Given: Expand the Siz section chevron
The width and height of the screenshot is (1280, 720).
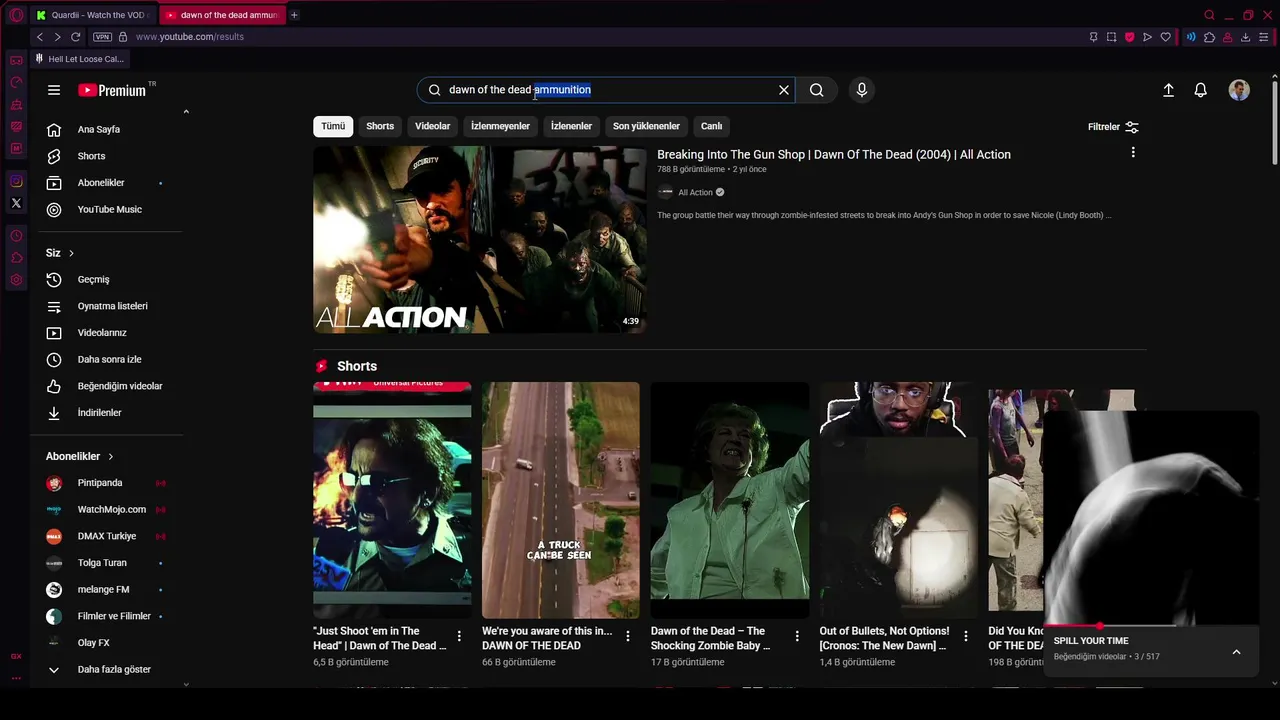Looking at the screenshot, I should [x=71, y=253].
